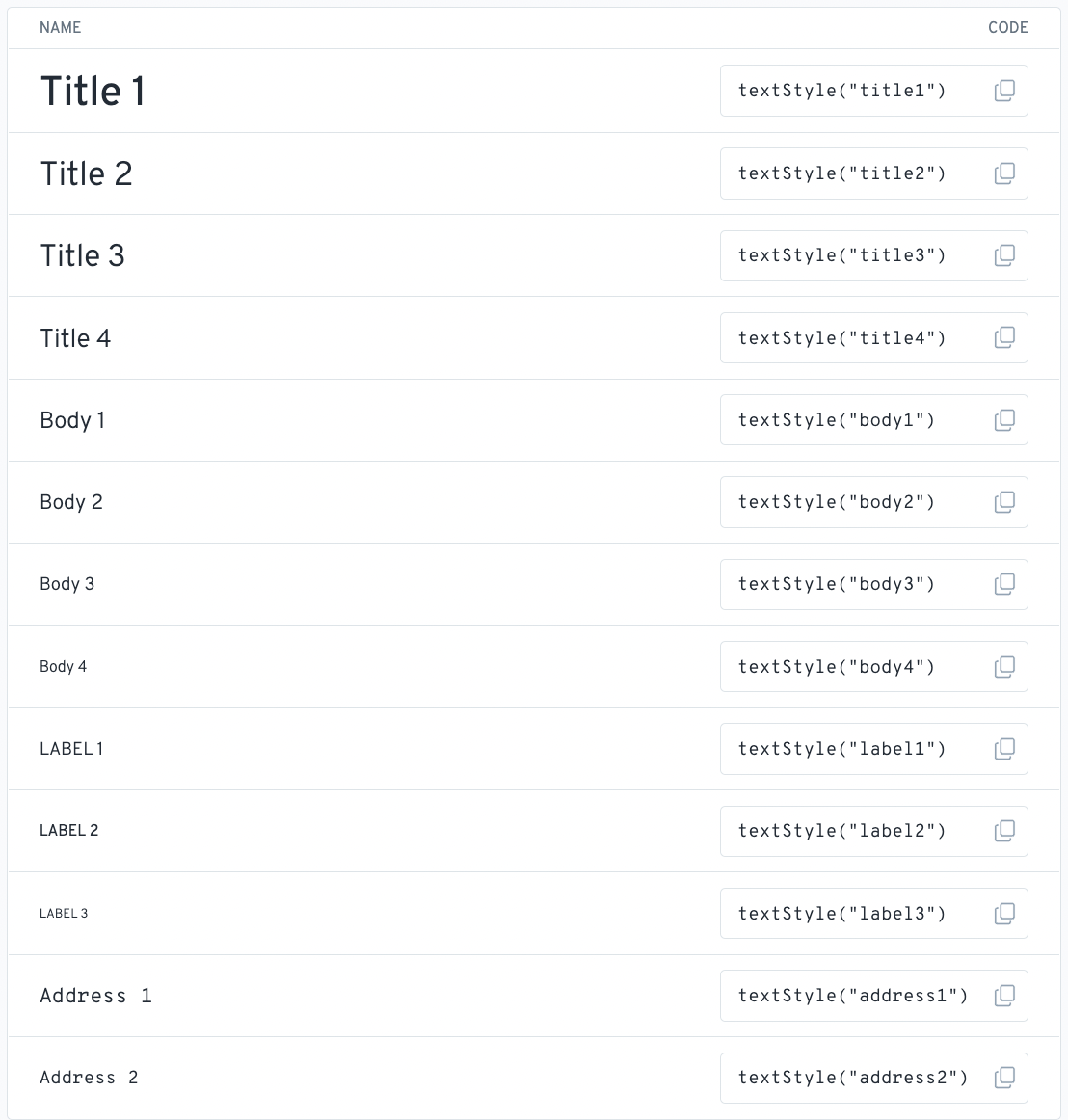The image size is (1068, 1120).
Task: Click the textStyle("address2") code box
Action: click(873, 1078)
